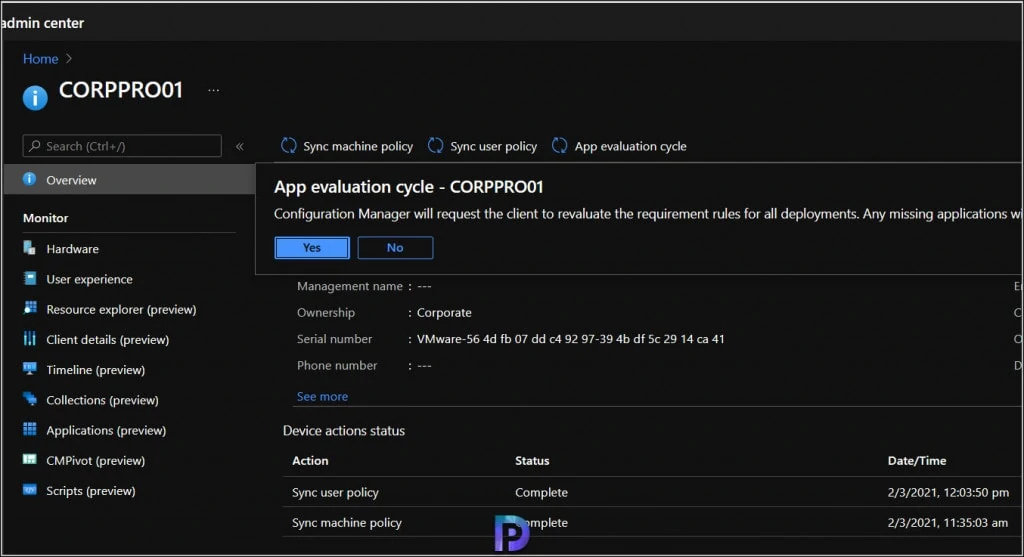1024x557 pixels.
Task: Click the User experience icon
Action: (x=29, y=279)
